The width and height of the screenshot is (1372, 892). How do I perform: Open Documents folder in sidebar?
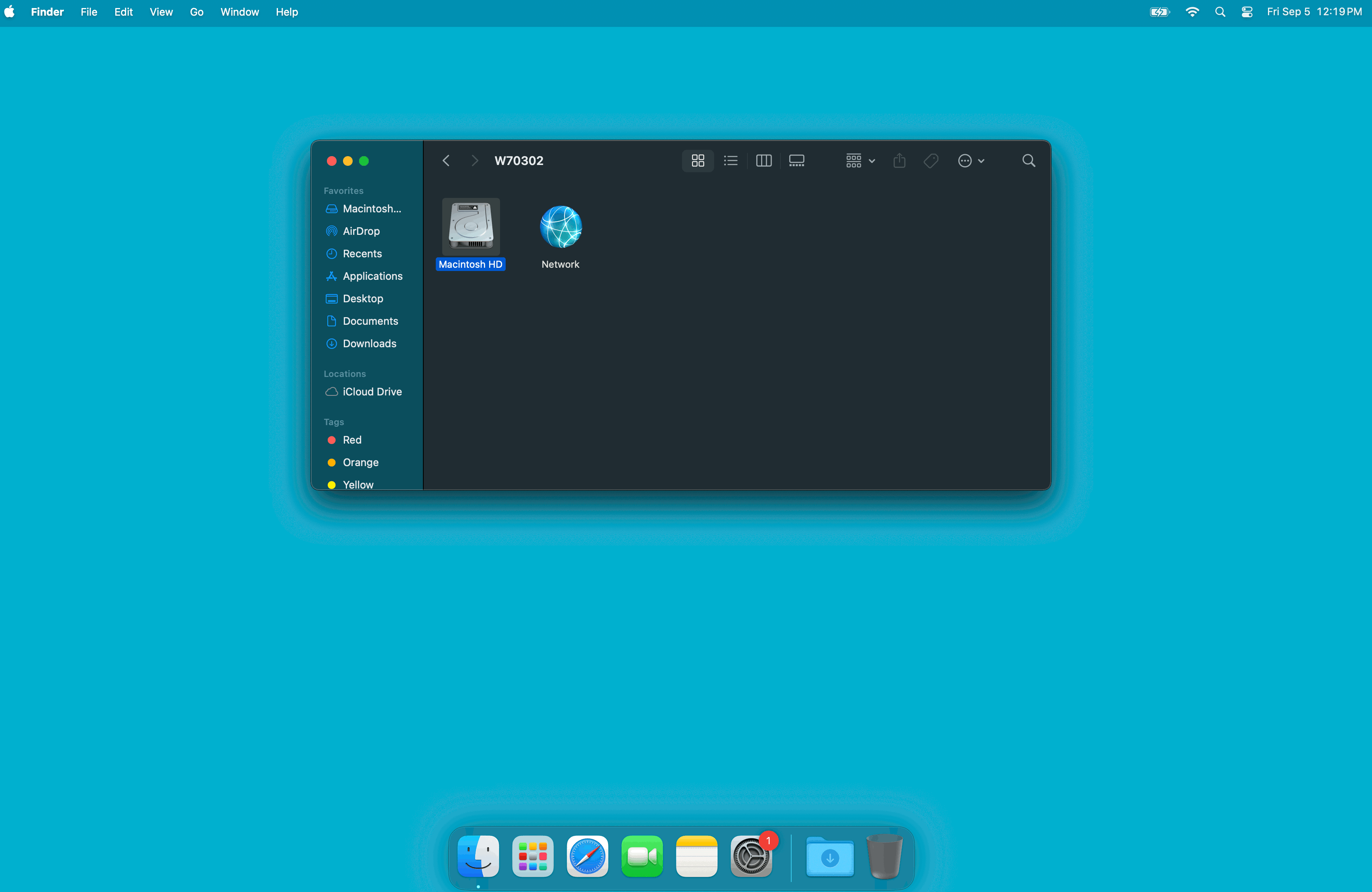pos(370,321)
